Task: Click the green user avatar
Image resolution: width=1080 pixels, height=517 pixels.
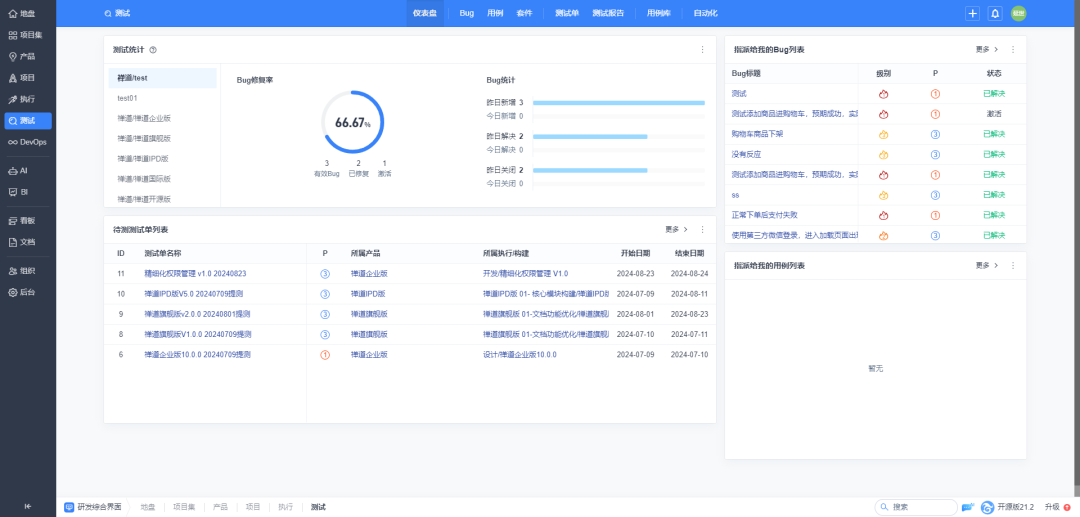Action: pyautogui.click(x=1018, y=13)
